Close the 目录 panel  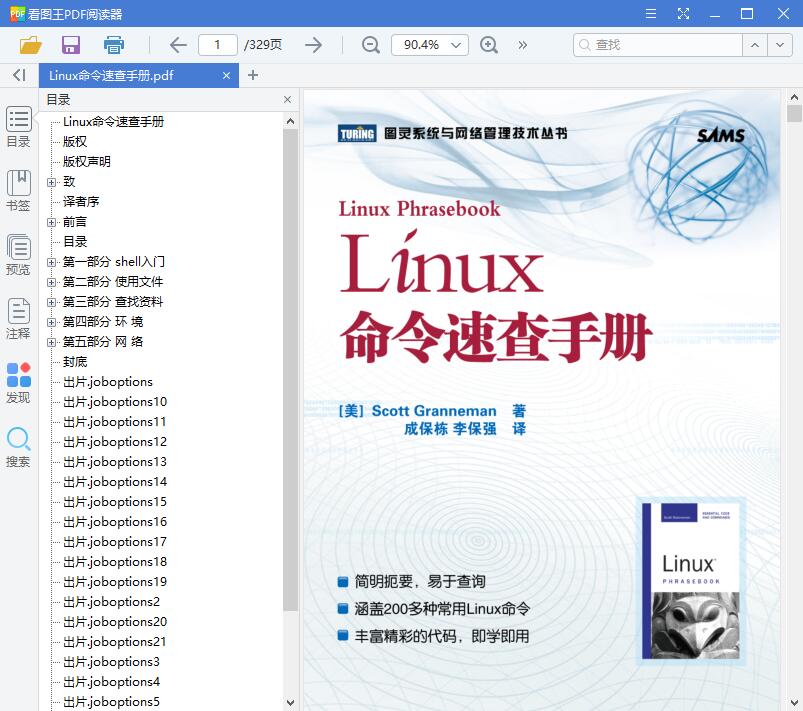coord(287,99)
